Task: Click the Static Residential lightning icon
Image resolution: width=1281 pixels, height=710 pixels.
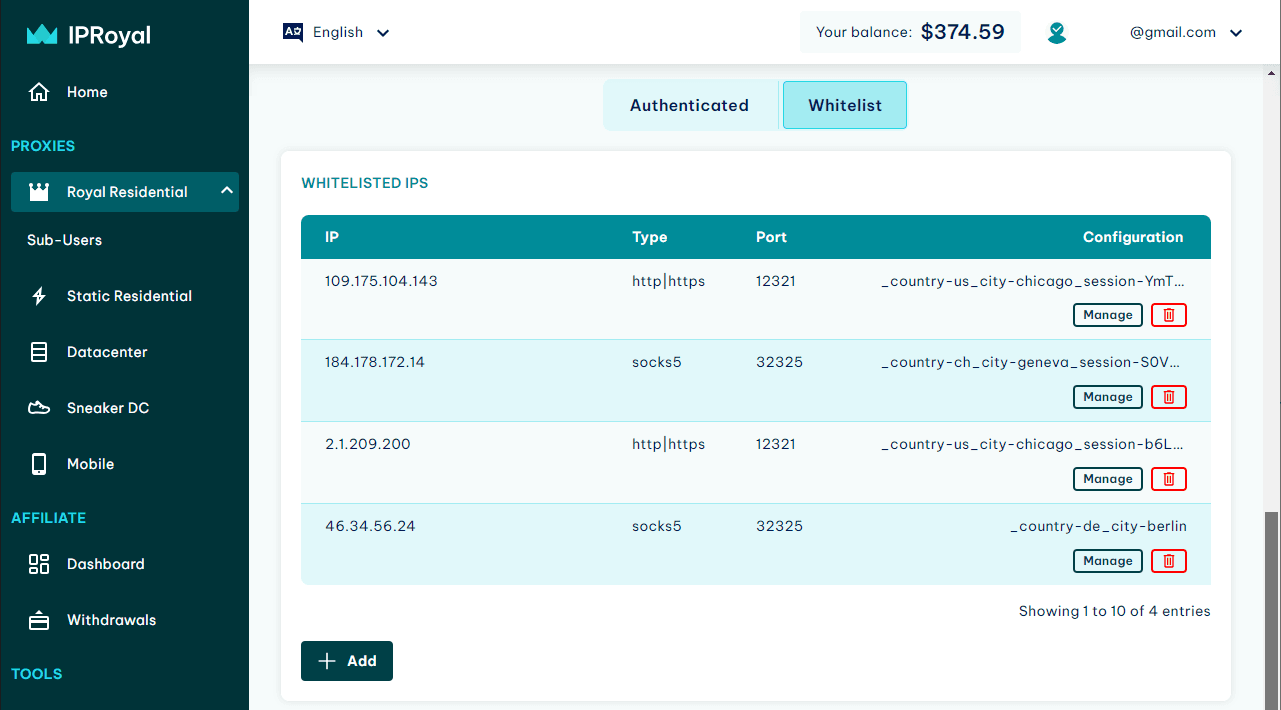Action: [x=39, y=296]
